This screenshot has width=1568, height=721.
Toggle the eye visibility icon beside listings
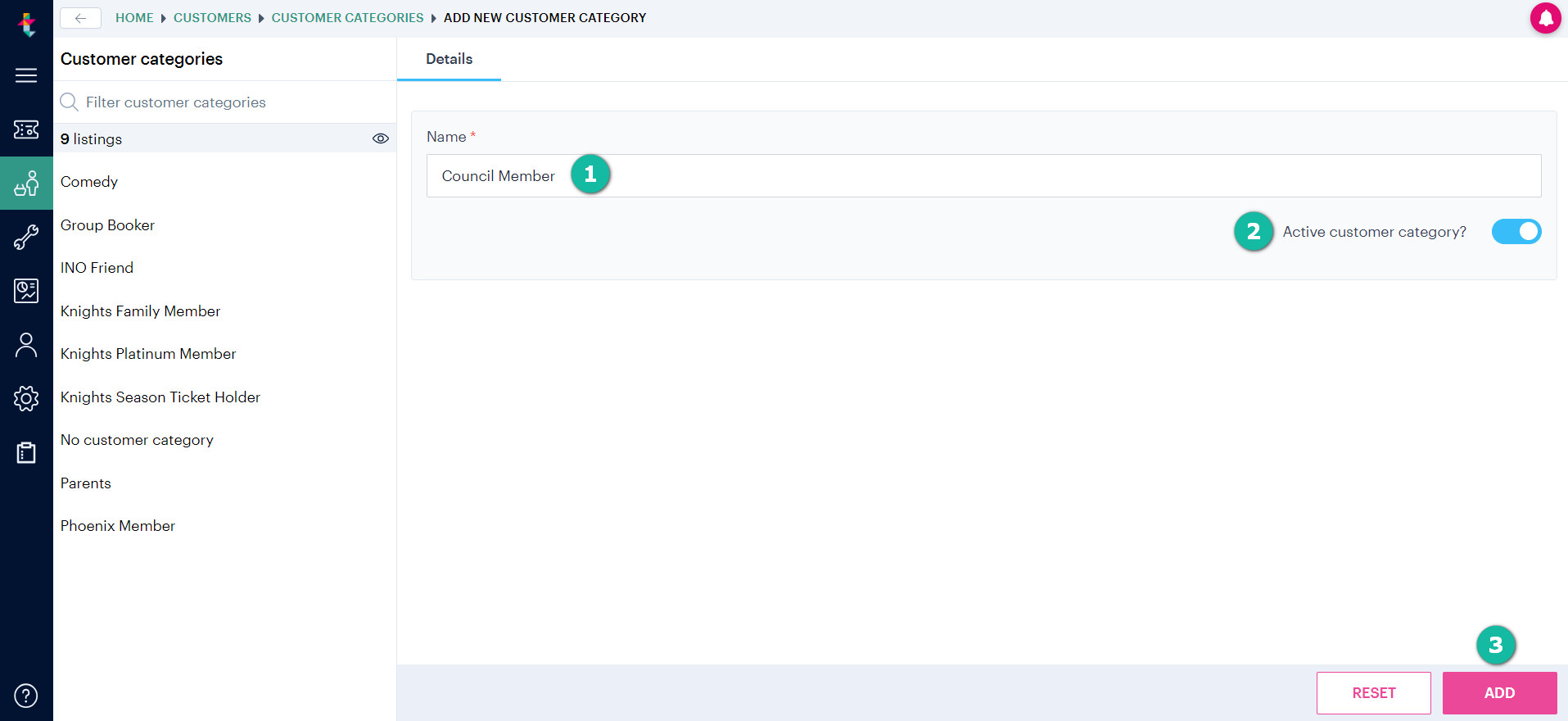point(381,138)
